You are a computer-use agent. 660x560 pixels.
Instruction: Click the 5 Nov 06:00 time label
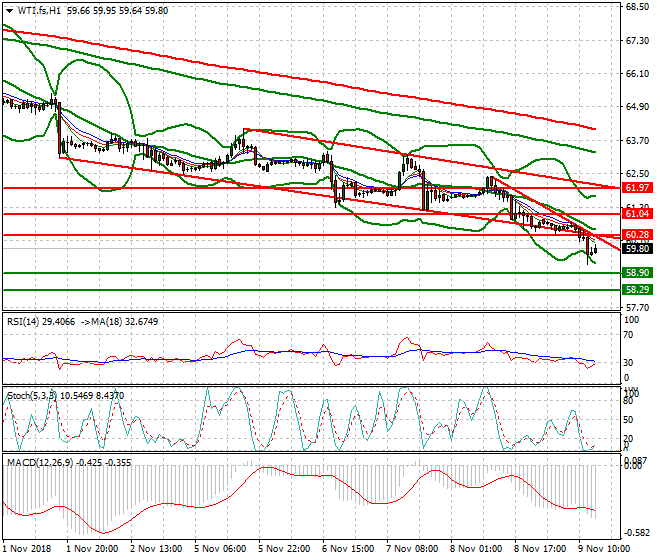[x=220, y=549]
